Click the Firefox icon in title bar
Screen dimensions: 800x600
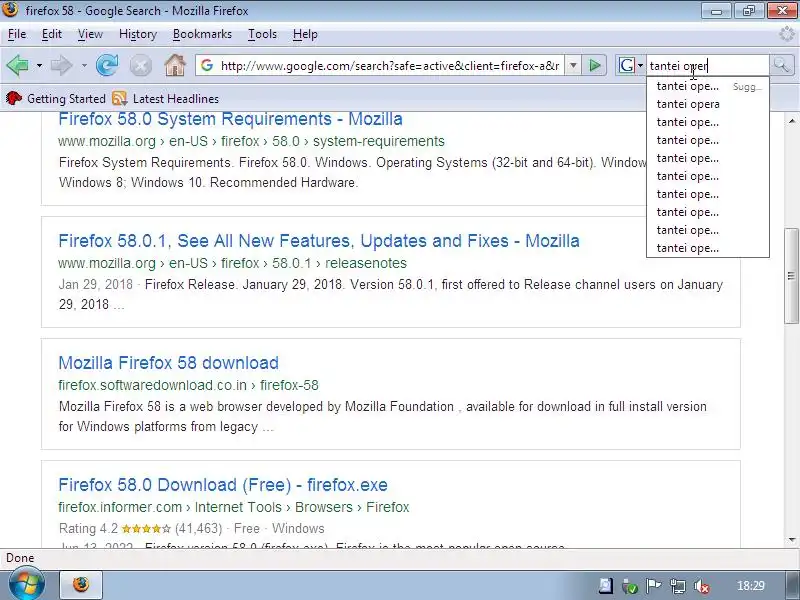pyautogui.click(x=10, y=9)
